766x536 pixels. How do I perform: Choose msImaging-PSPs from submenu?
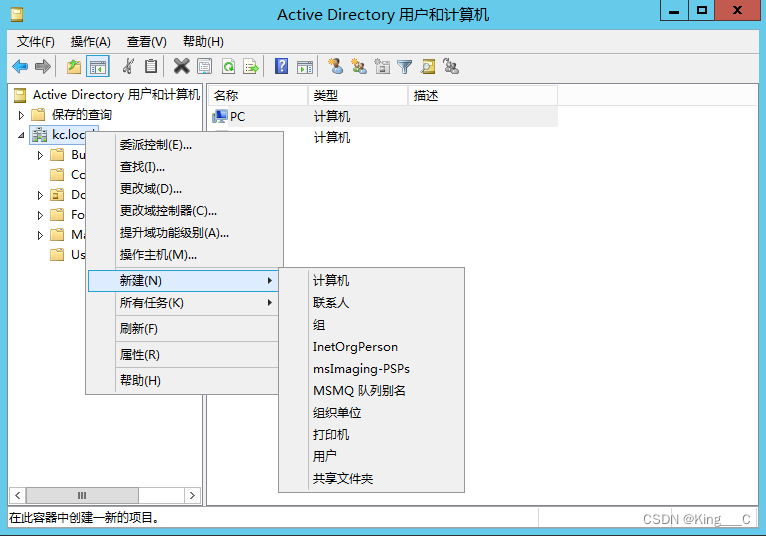371,368
